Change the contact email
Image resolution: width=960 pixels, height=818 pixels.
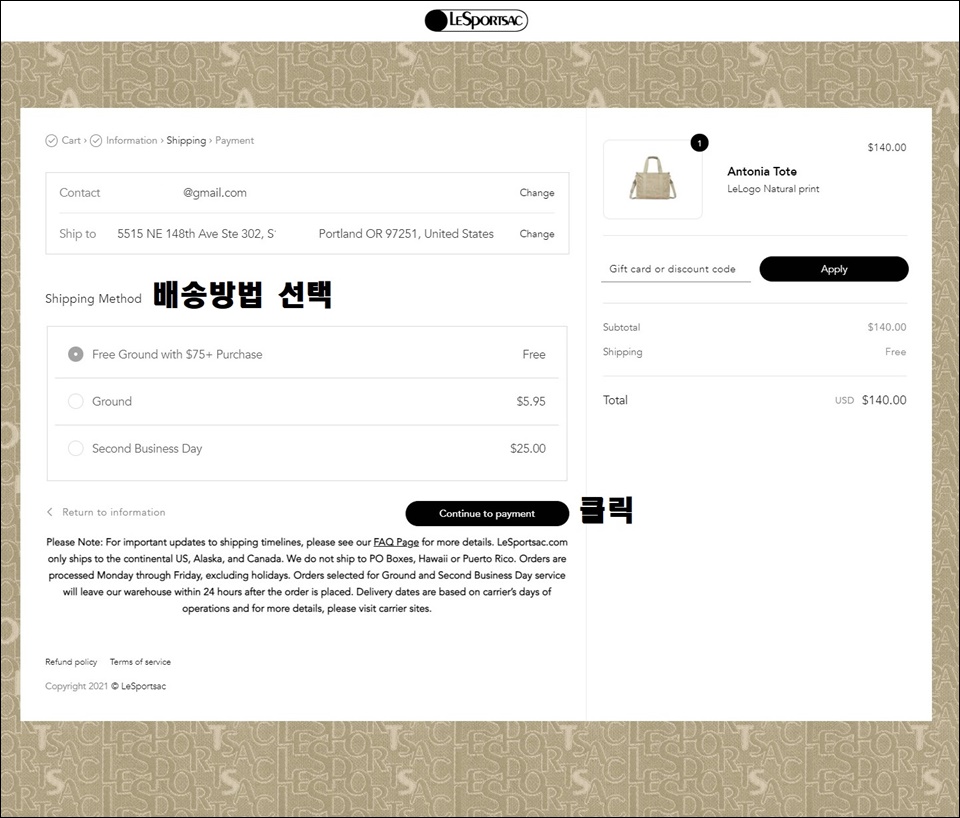coord(537,193)
